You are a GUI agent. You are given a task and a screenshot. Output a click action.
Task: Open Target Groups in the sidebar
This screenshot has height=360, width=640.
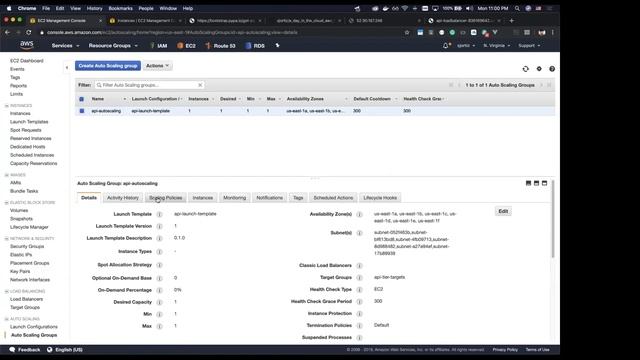pyautogui.click(x=25, y=307)
